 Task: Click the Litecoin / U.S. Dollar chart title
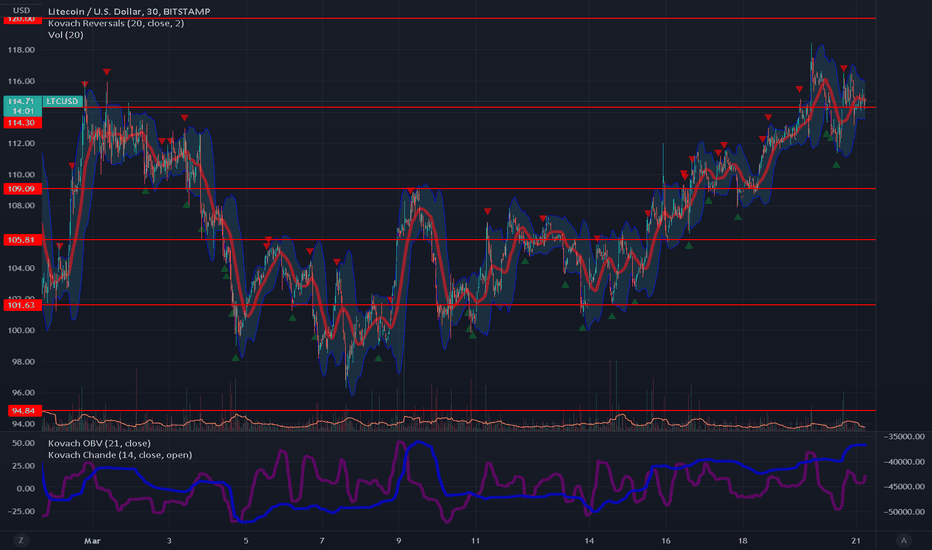[129, 11]
